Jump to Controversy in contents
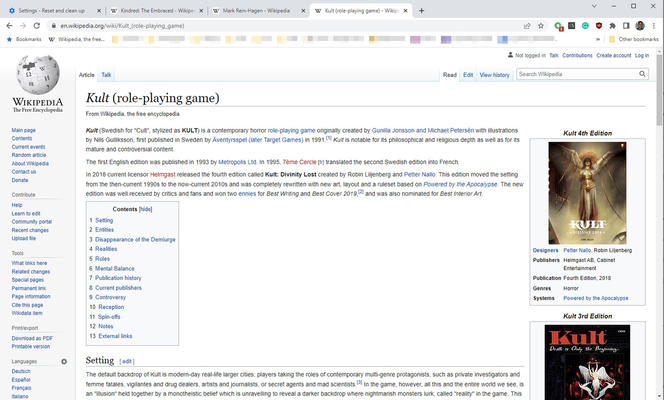Image resolution: width=664 pixels, height=400 pixels. click(x=110, y=297)
